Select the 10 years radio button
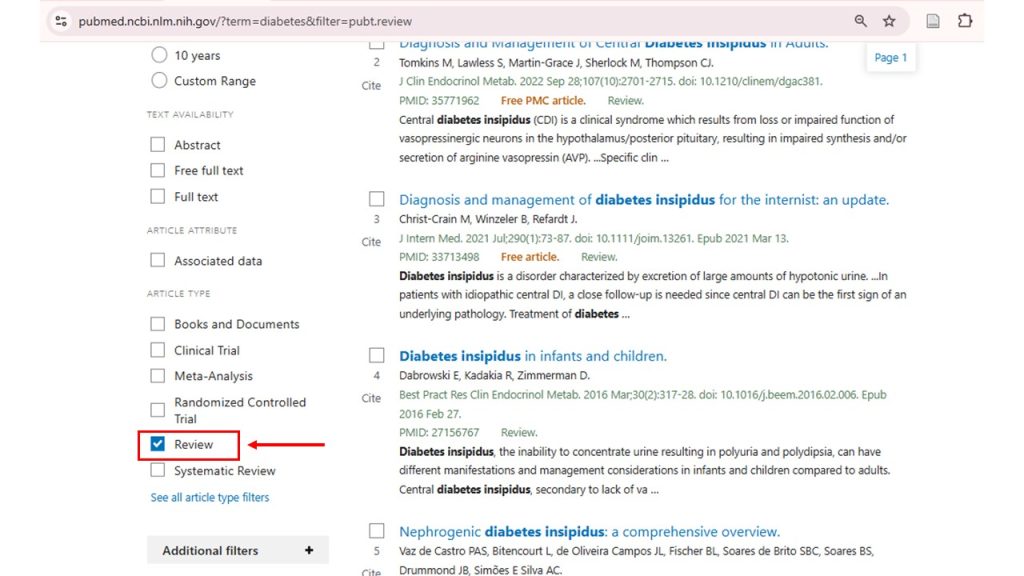 point(159,55)
